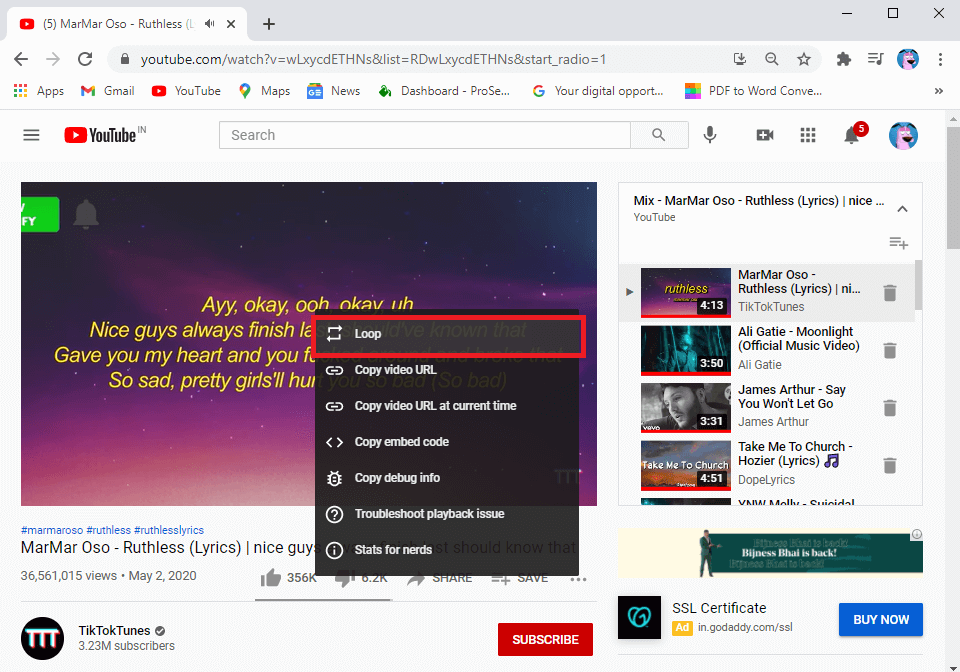Screen dimensions: 960x672
Task: Open more actions beside SAVE
Action: pyautogui.click(x=577, y=577)
